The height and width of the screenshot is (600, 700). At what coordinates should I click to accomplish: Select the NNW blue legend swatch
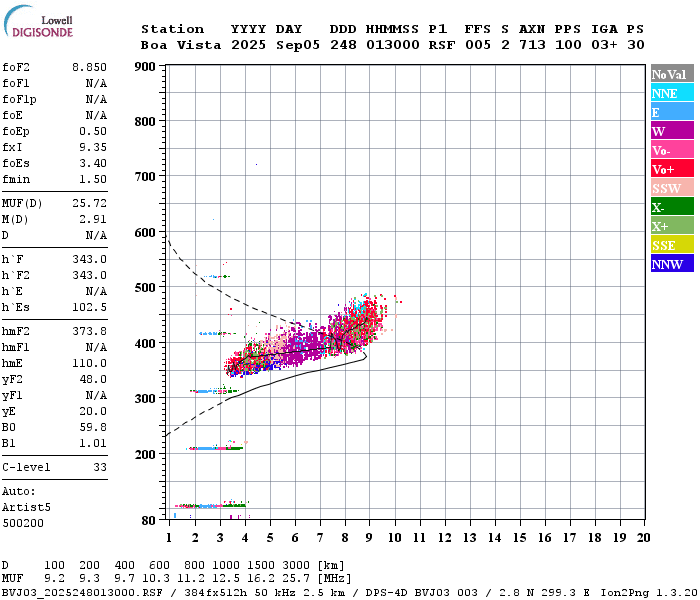tap(672, 264)
